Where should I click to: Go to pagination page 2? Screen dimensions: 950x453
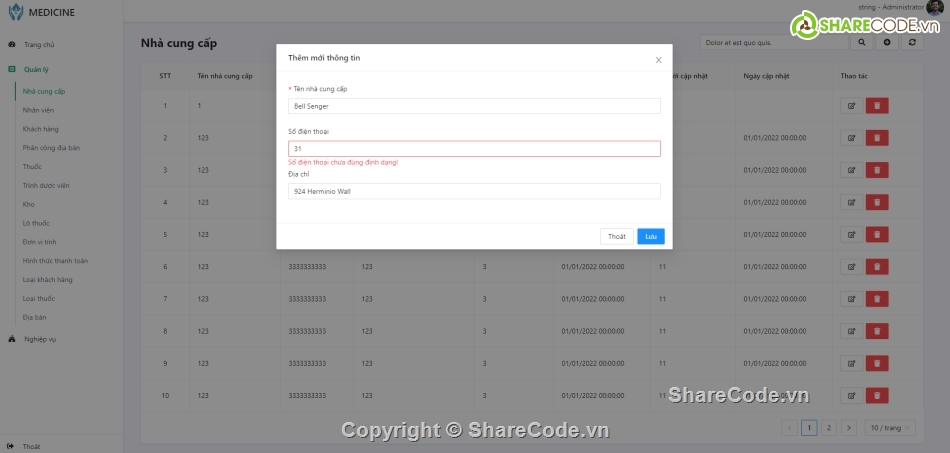click(x=829, y=428)
